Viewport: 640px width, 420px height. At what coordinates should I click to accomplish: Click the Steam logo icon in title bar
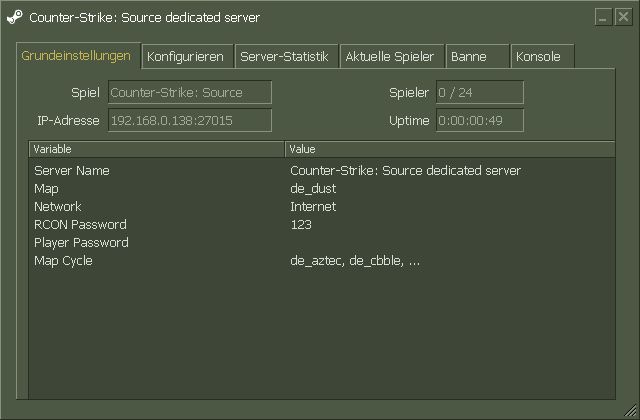[x=15, y=17]
